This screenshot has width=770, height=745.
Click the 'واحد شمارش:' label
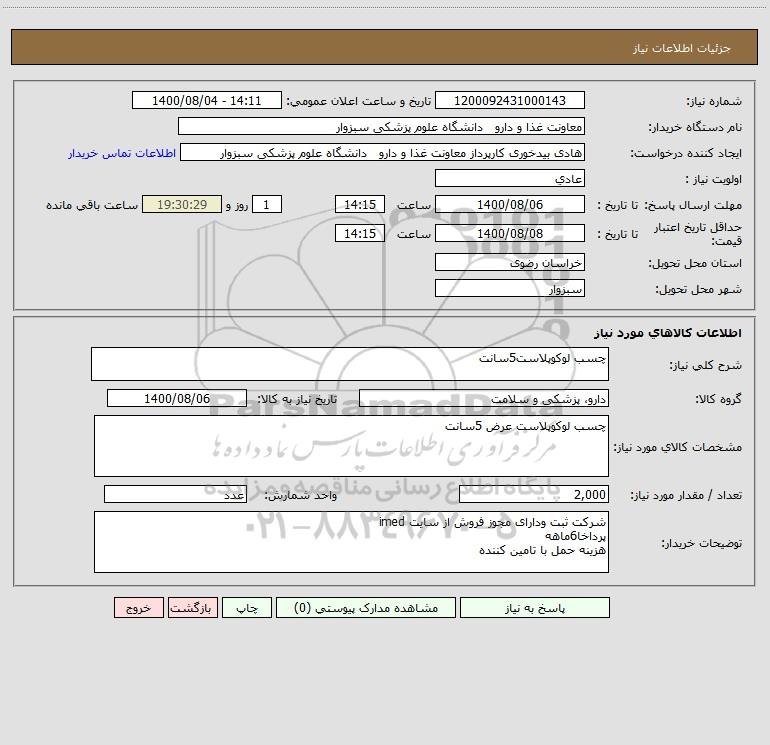(x=301, y=496)
